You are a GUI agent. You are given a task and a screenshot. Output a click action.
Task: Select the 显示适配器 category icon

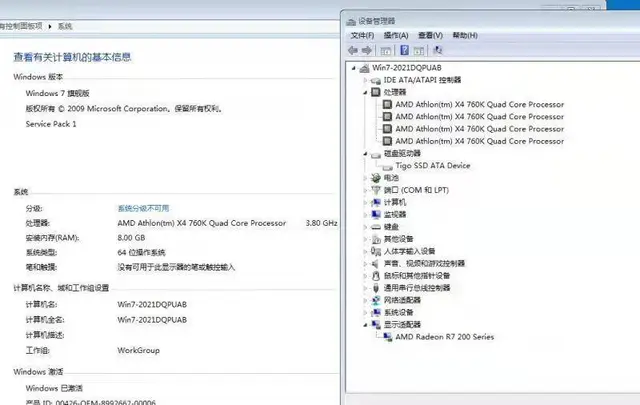(376, 325)
